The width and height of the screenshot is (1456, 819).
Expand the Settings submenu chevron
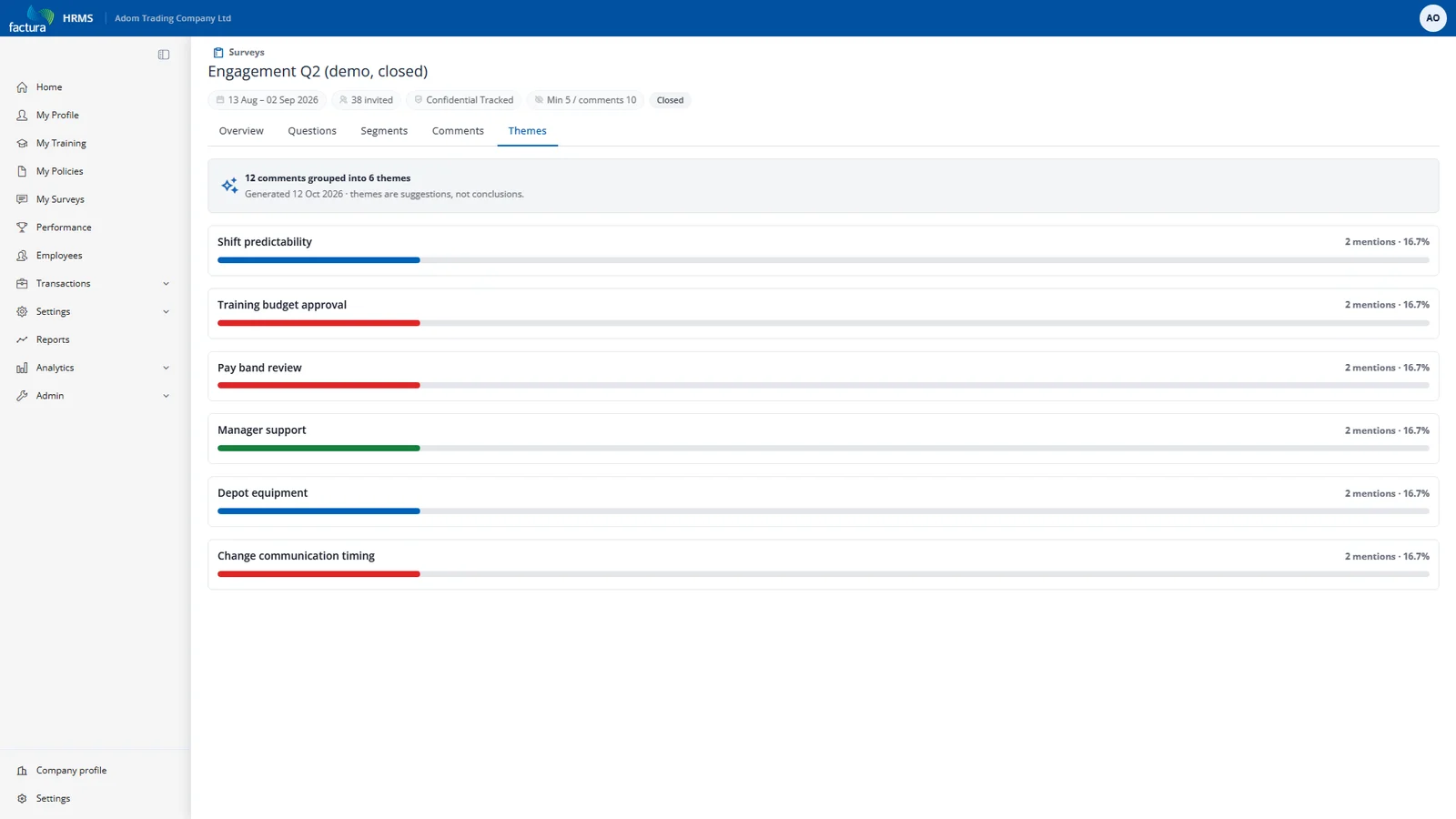tap(166, 312)
